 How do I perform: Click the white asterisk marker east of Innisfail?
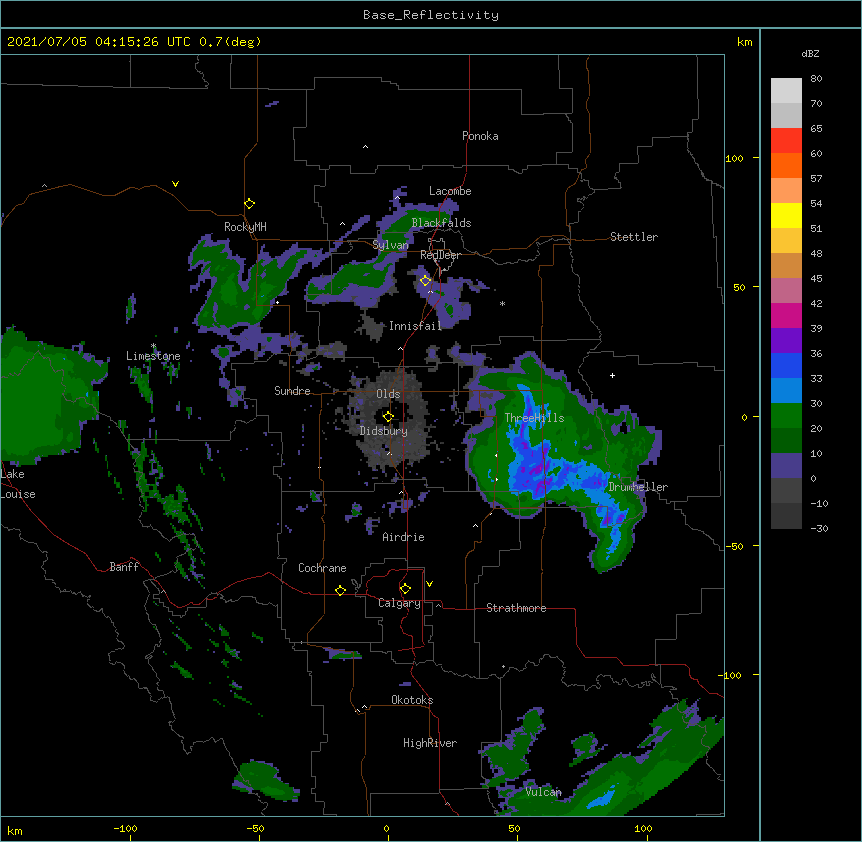[x=502, y=303]
